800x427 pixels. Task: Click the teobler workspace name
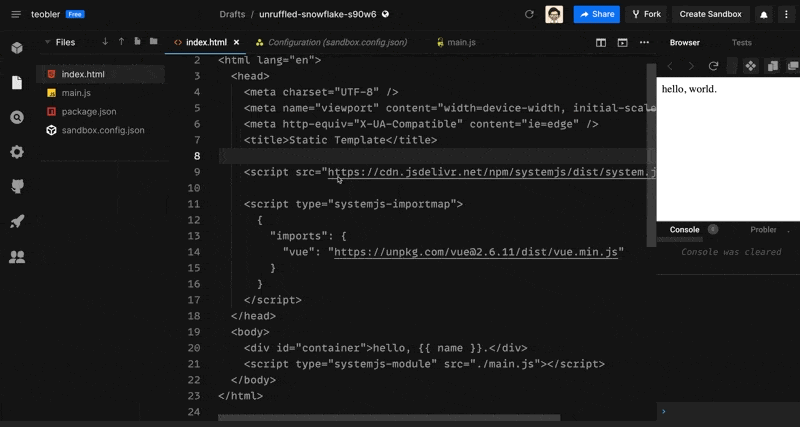(x=46, y=14)
